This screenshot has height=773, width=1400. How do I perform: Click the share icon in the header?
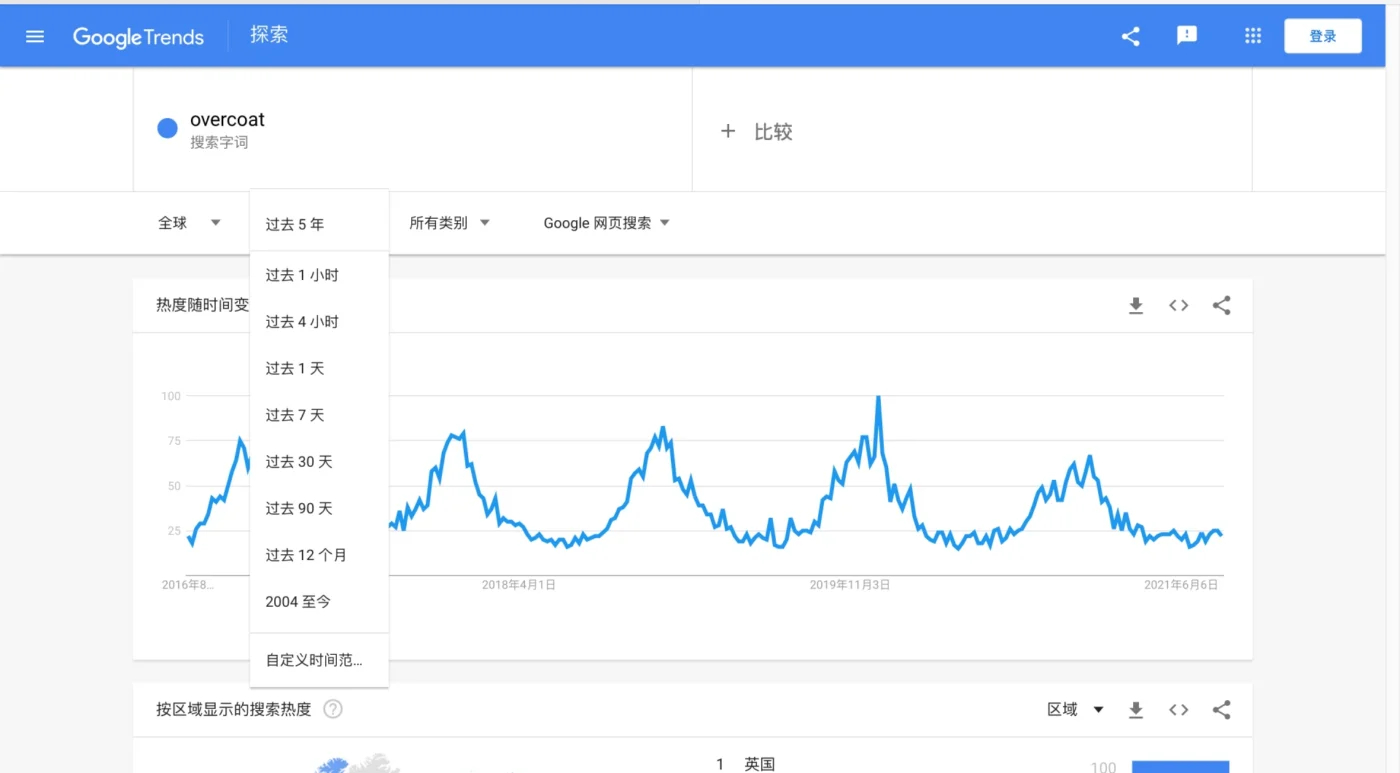point(1131,36)
